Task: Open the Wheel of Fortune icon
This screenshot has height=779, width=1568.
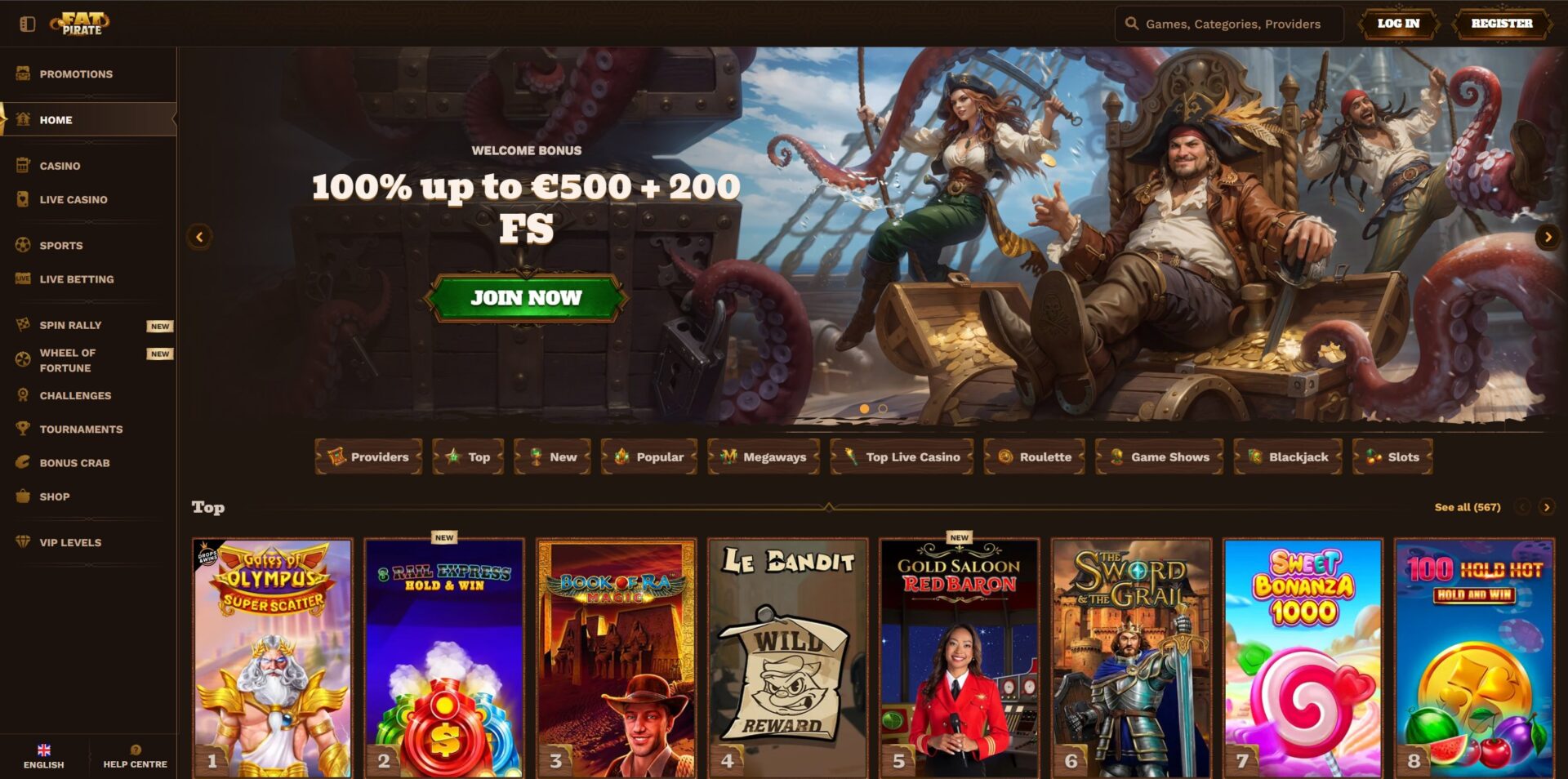Action: (x=23, y=359)
